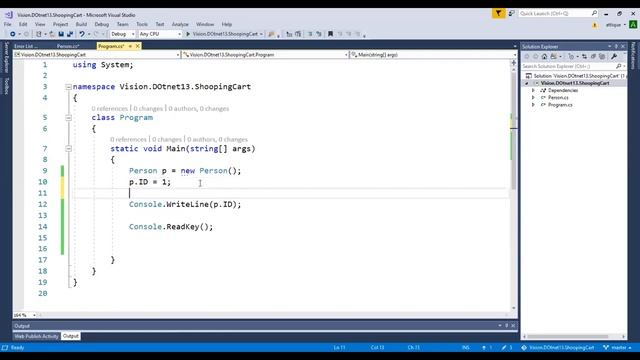Close the Program.cs tab
This screenshot has height=360, width=640.
(x=138, y=46)
